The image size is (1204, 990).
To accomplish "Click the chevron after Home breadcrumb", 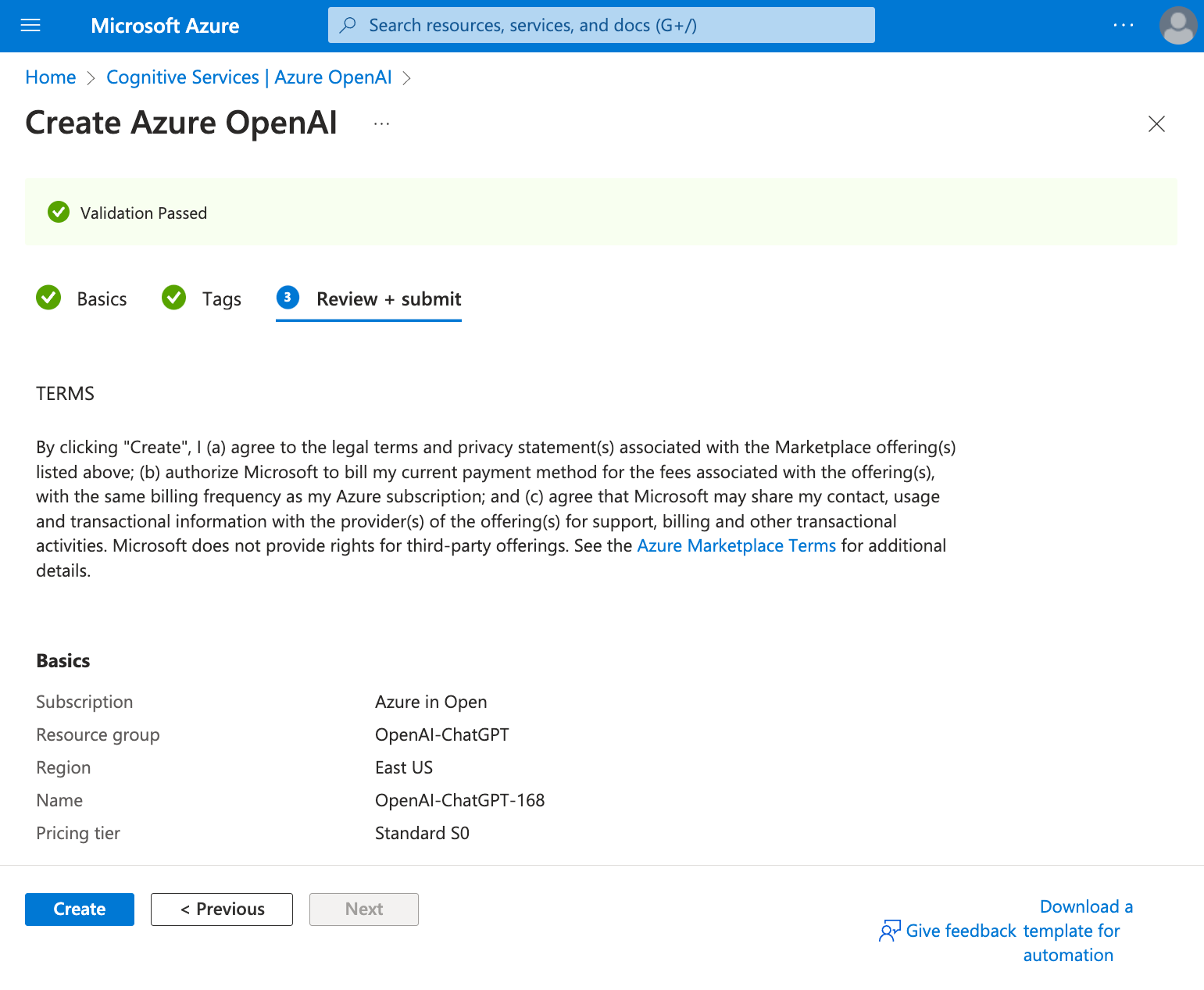I will click(91, 78).
